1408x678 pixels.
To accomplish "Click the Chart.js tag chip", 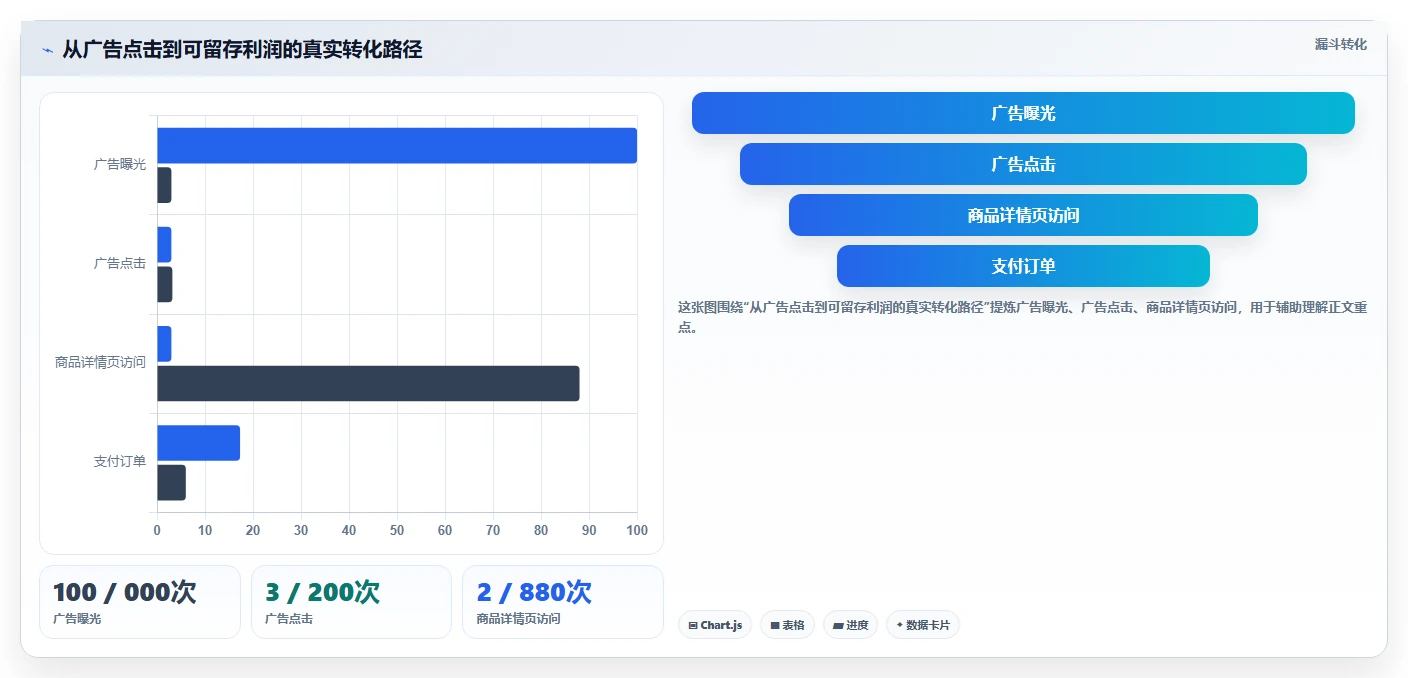I will tap(715, 625).
